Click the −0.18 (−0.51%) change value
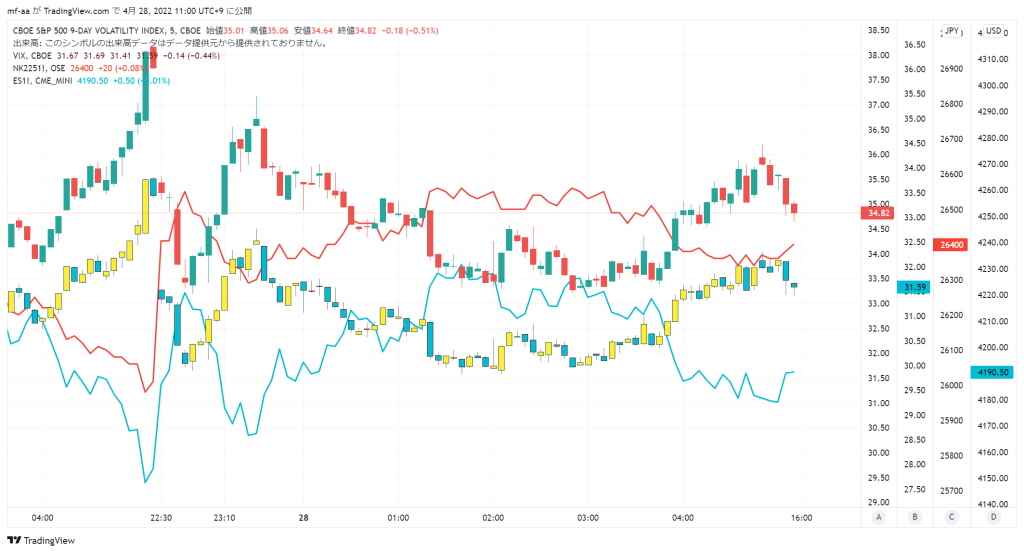Screen dimensions: 1024x553 410,31
